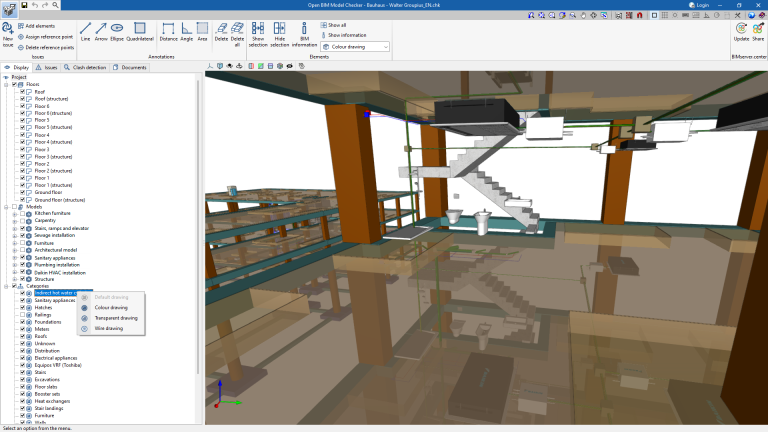The width and height of the screenshot is (768, 432).
Task: Expand the Sewage installation model node
Action: coord(14,236)
